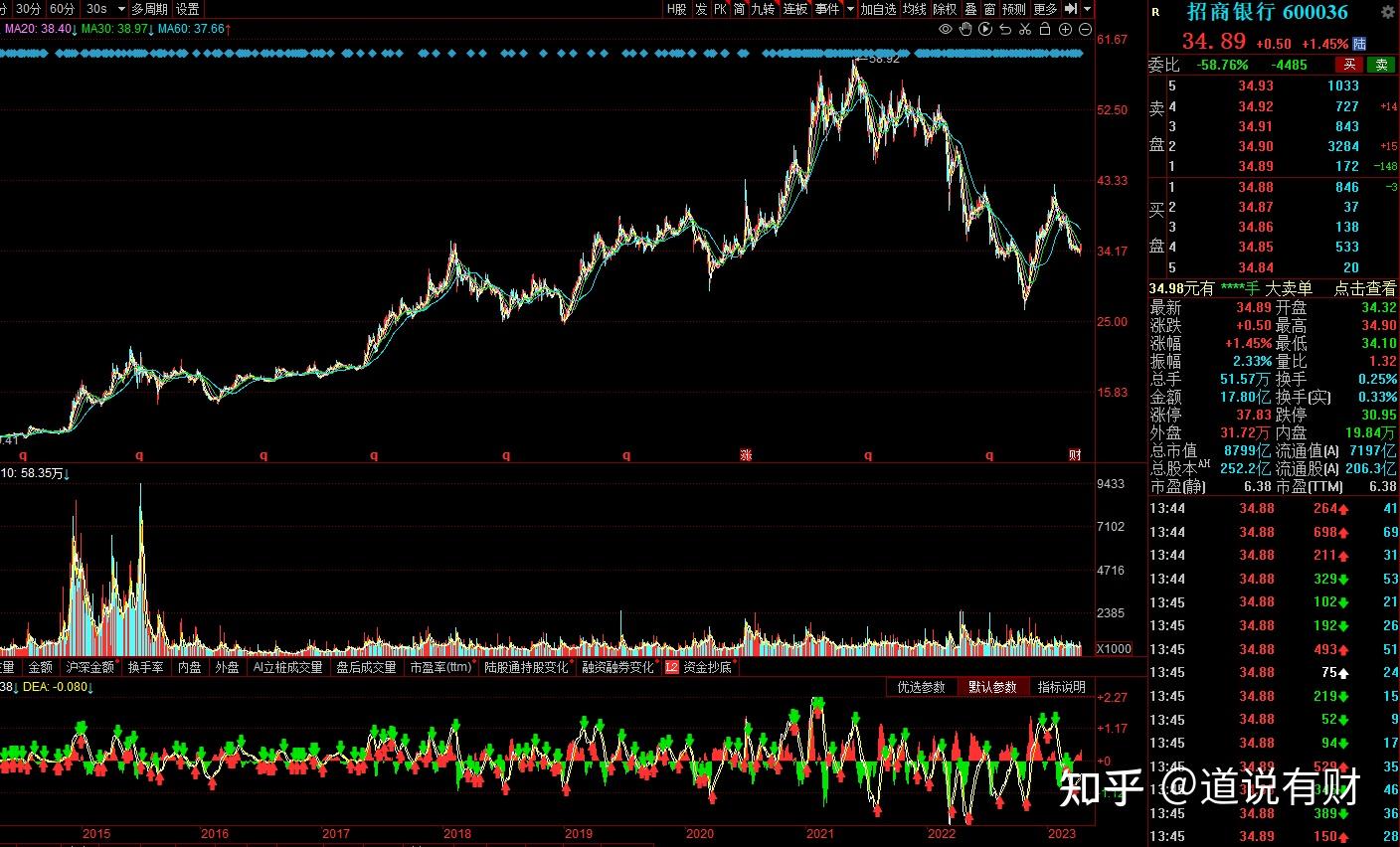The width and height of the screenshot is (1400, 847).
Task: Zoom in with the plus circle icon
Action: point(1065,29)
